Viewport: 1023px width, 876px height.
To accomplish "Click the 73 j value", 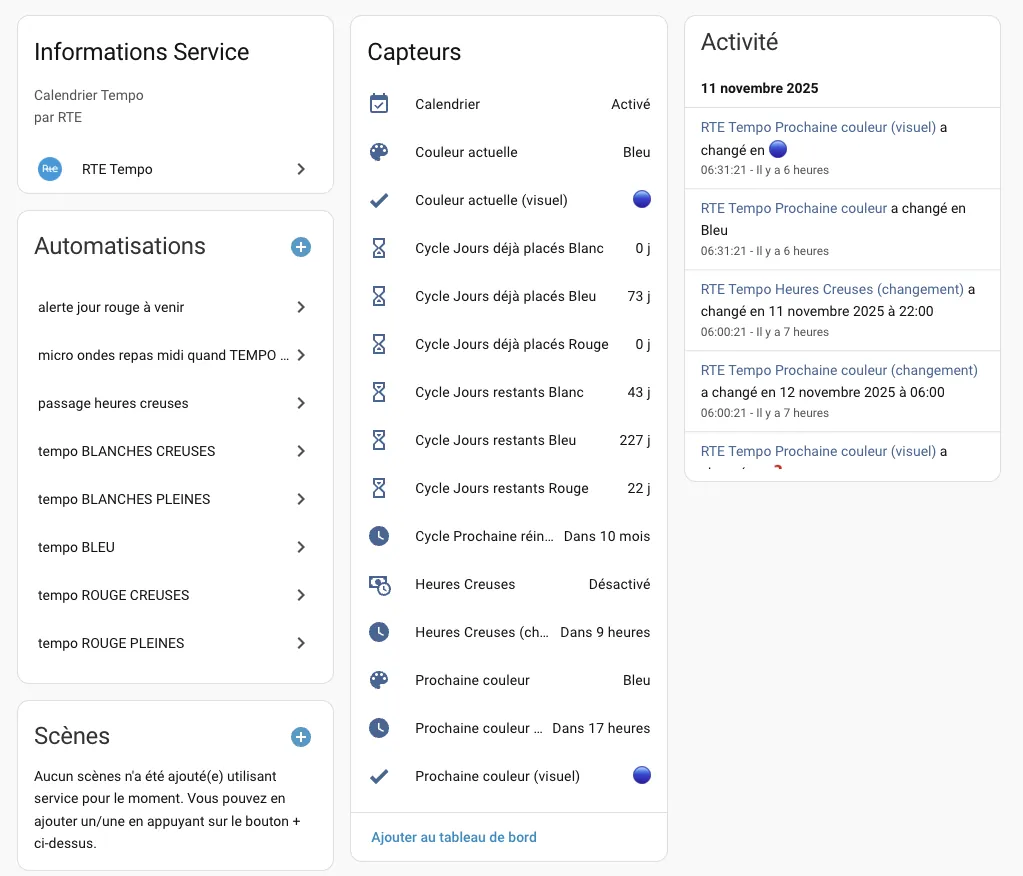I will coord(639,296).
